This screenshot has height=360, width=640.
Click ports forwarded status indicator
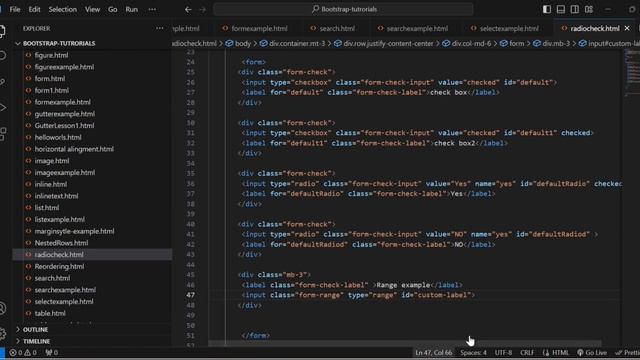[51, 353]
